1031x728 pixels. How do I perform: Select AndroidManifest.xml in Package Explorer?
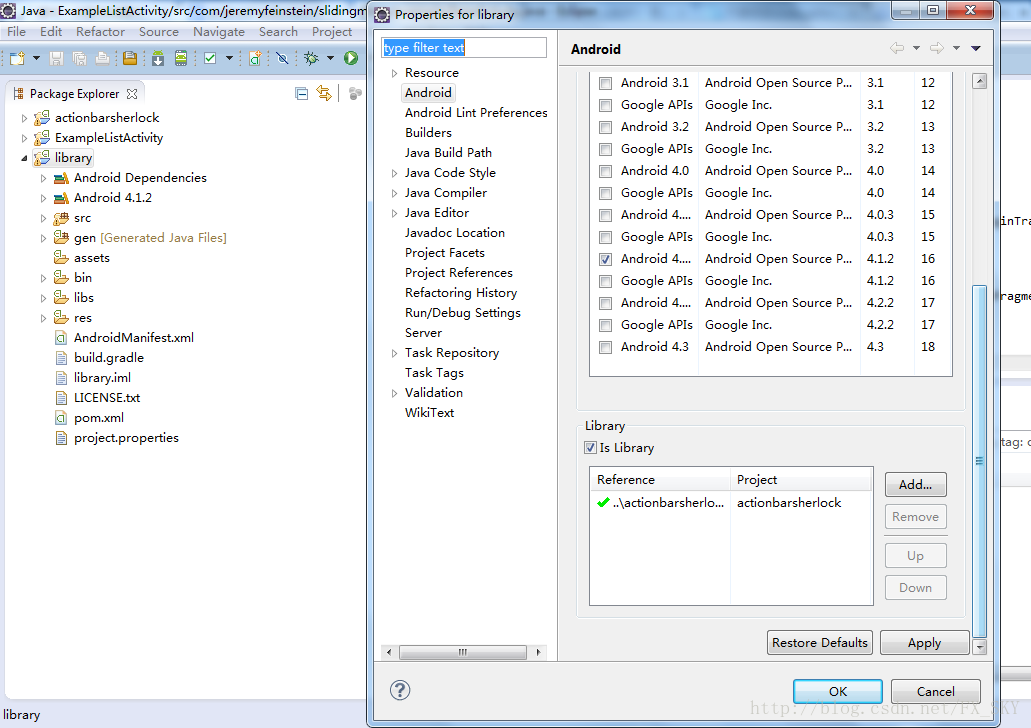[134, 337]
